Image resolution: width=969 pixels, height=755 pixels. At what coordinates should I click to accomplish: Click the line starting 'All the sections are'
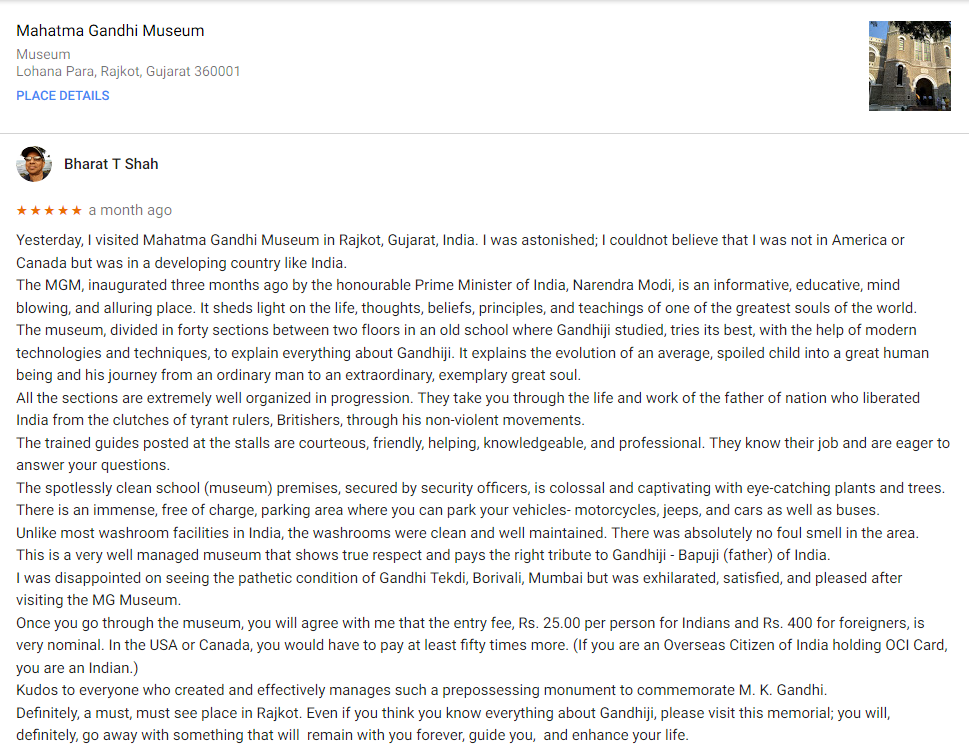pyautogui.click(x=467, y=398)
